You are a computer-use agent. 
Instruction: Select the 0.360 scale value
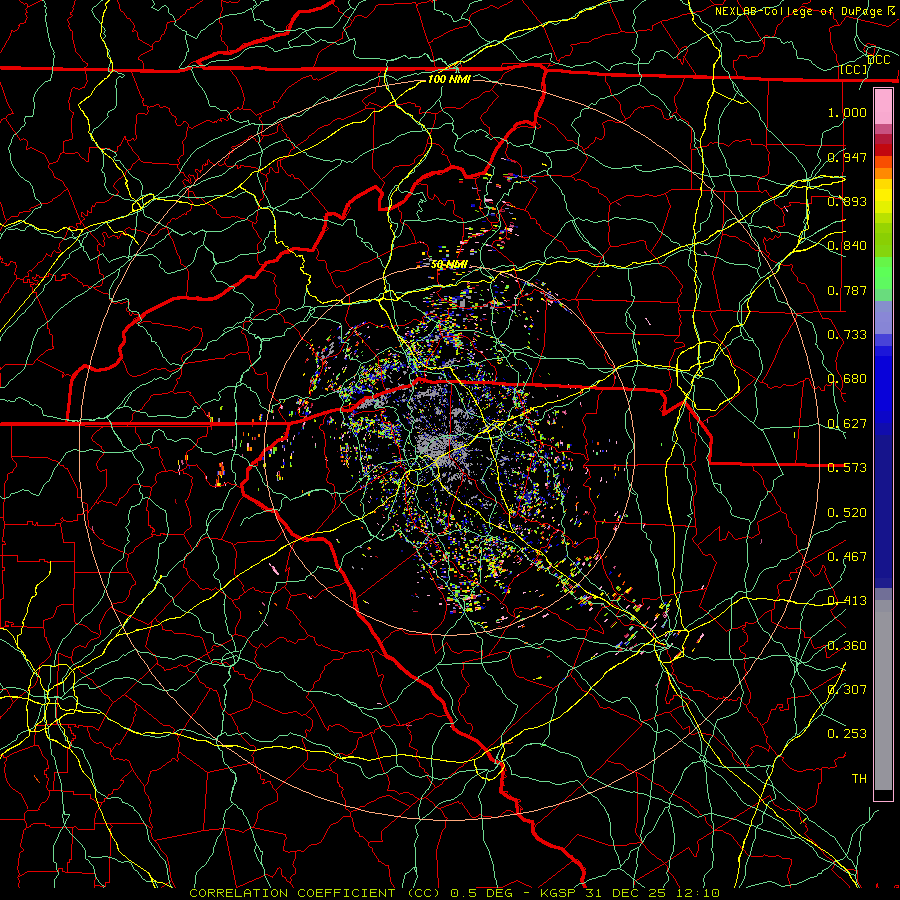847,646
